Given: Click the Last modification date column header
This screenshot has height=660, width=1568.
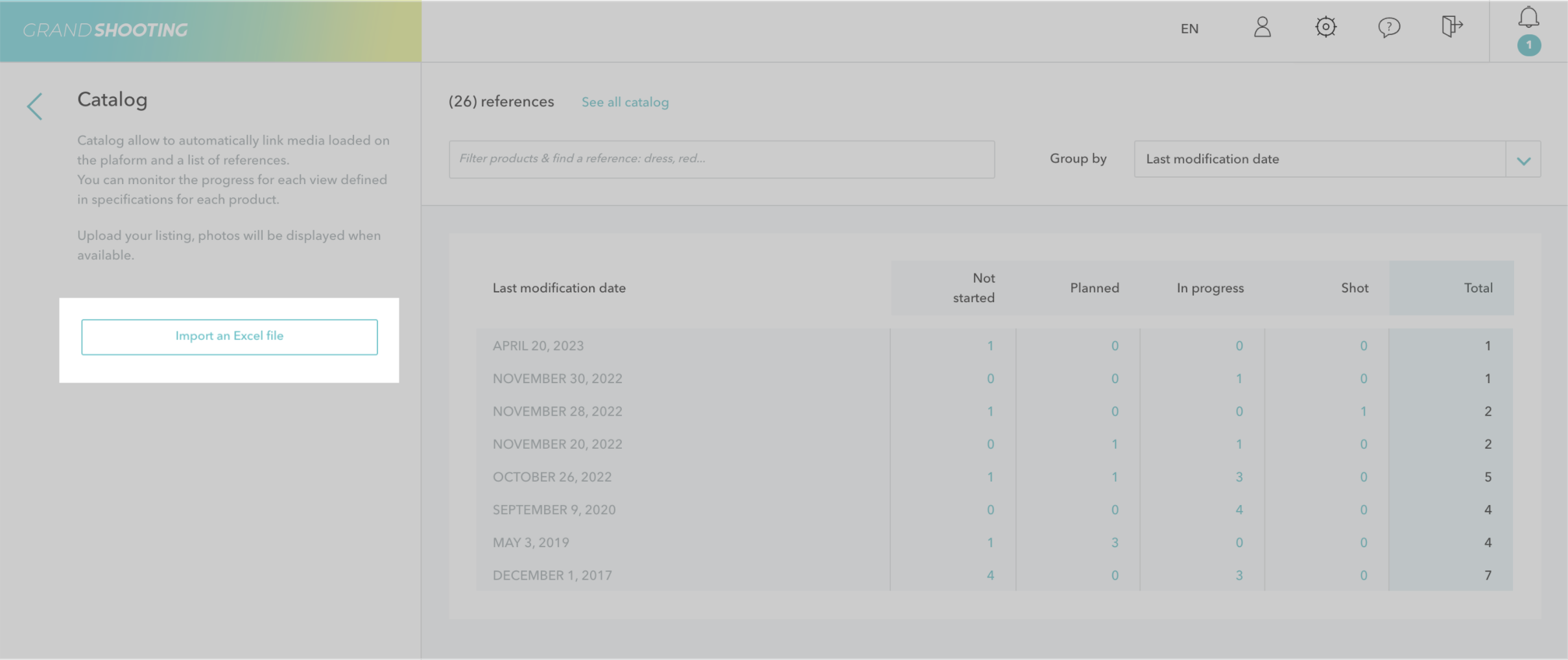Looking at the screenshot, I should pos(559,288).
